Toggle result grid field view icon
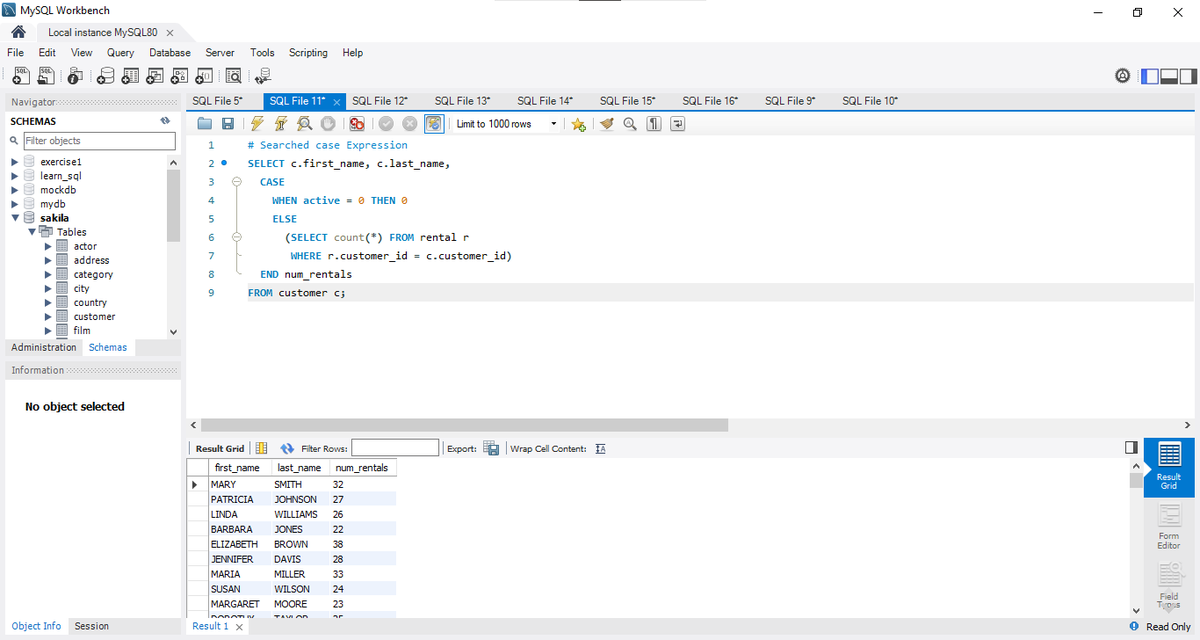The width and height of the screenshot is (1200, 640). tap(262, 448)
